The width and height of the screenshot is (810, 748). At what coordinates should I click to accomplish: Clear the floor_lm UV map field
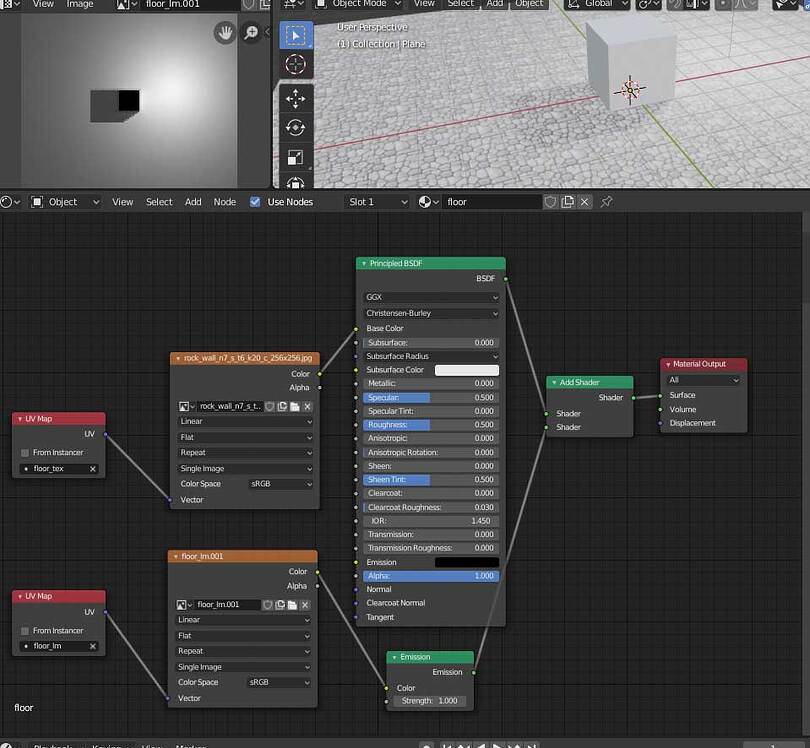tap(93, 646)
